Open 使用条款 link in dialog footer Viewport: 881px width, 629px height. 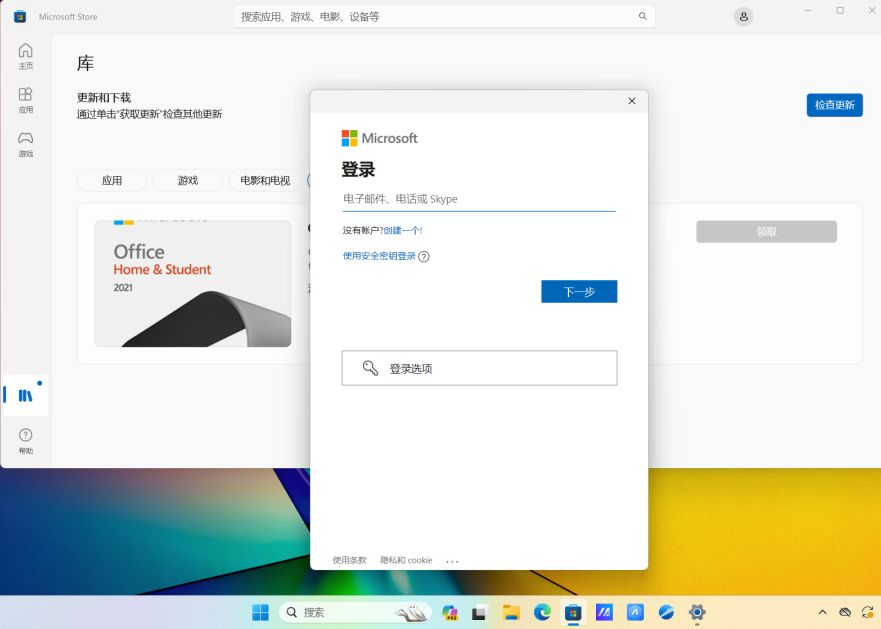(349, 560)
